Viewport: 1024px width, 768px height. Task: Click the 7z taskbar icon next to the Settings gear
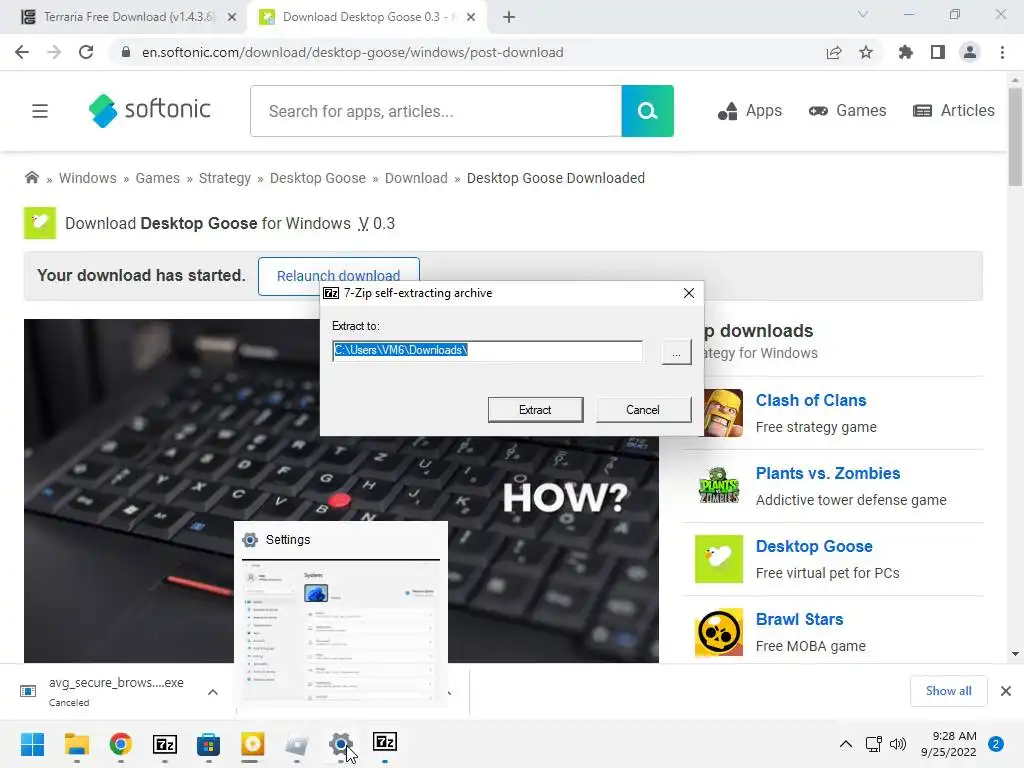tap(385, 743)
